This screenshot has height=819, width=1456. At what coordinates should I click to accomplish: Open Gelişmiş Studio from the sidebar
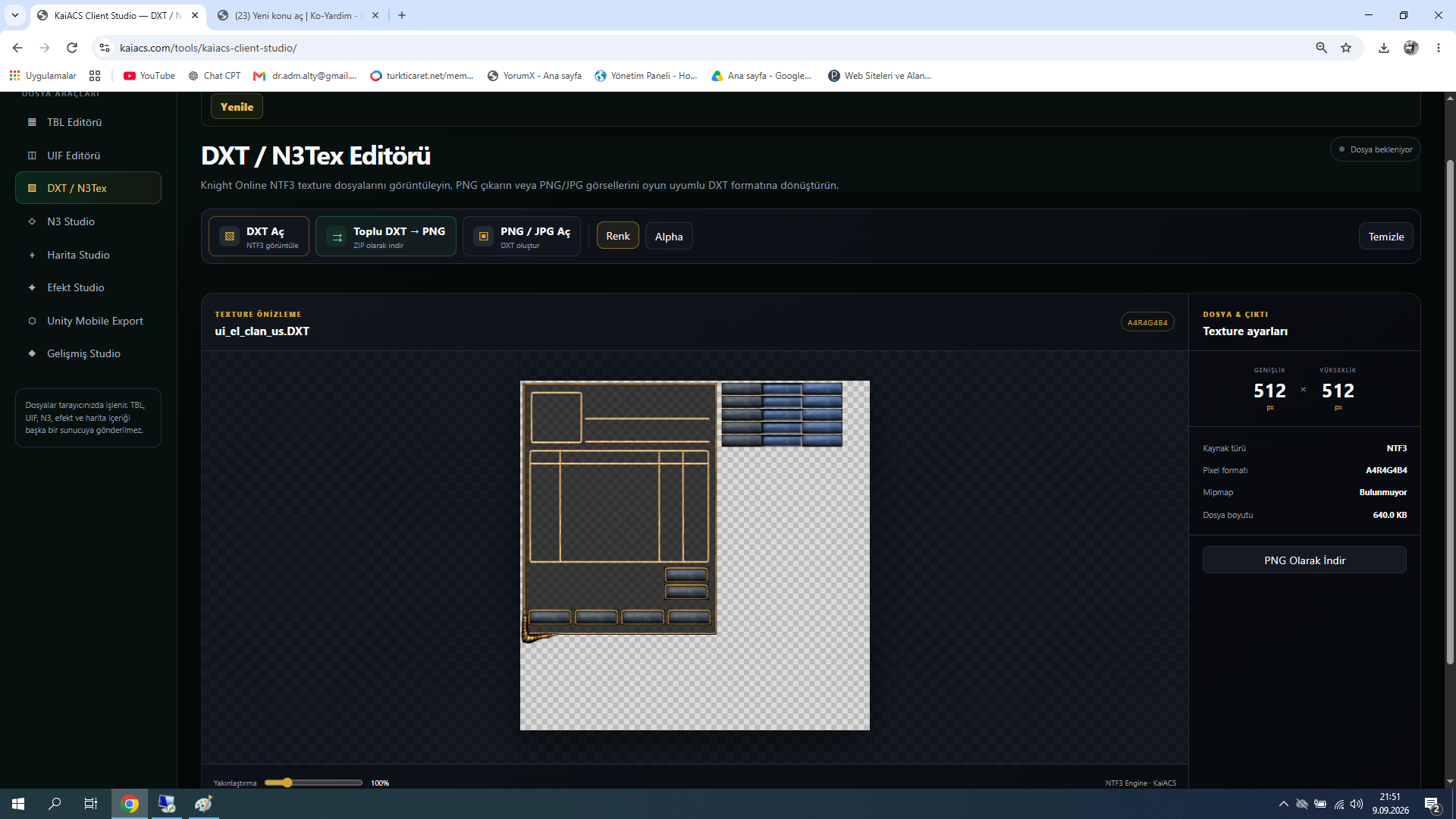tap(88, 353)
